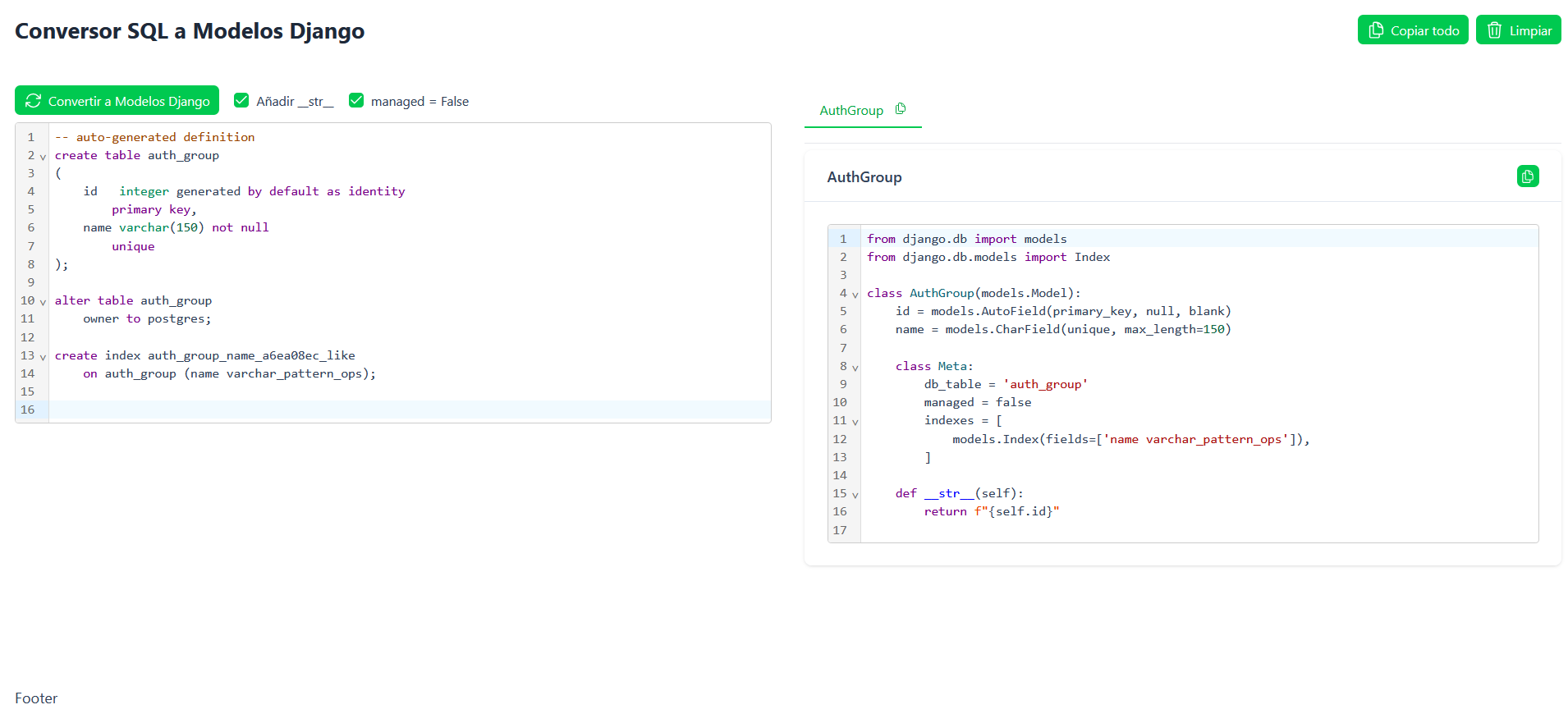Click the 'unique' keyword in SQL editor
This screenshot has width=1568, height=723.
tap(133, 246)
